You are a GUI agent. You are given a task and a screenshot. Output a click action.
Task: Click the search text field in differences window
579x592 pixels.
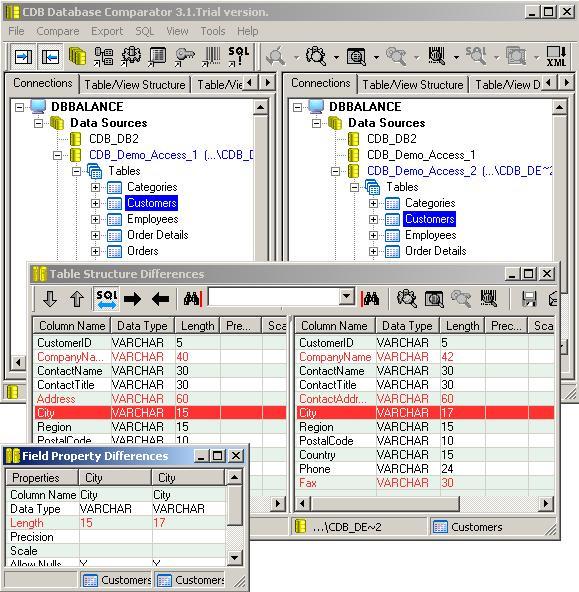[274, 297]
